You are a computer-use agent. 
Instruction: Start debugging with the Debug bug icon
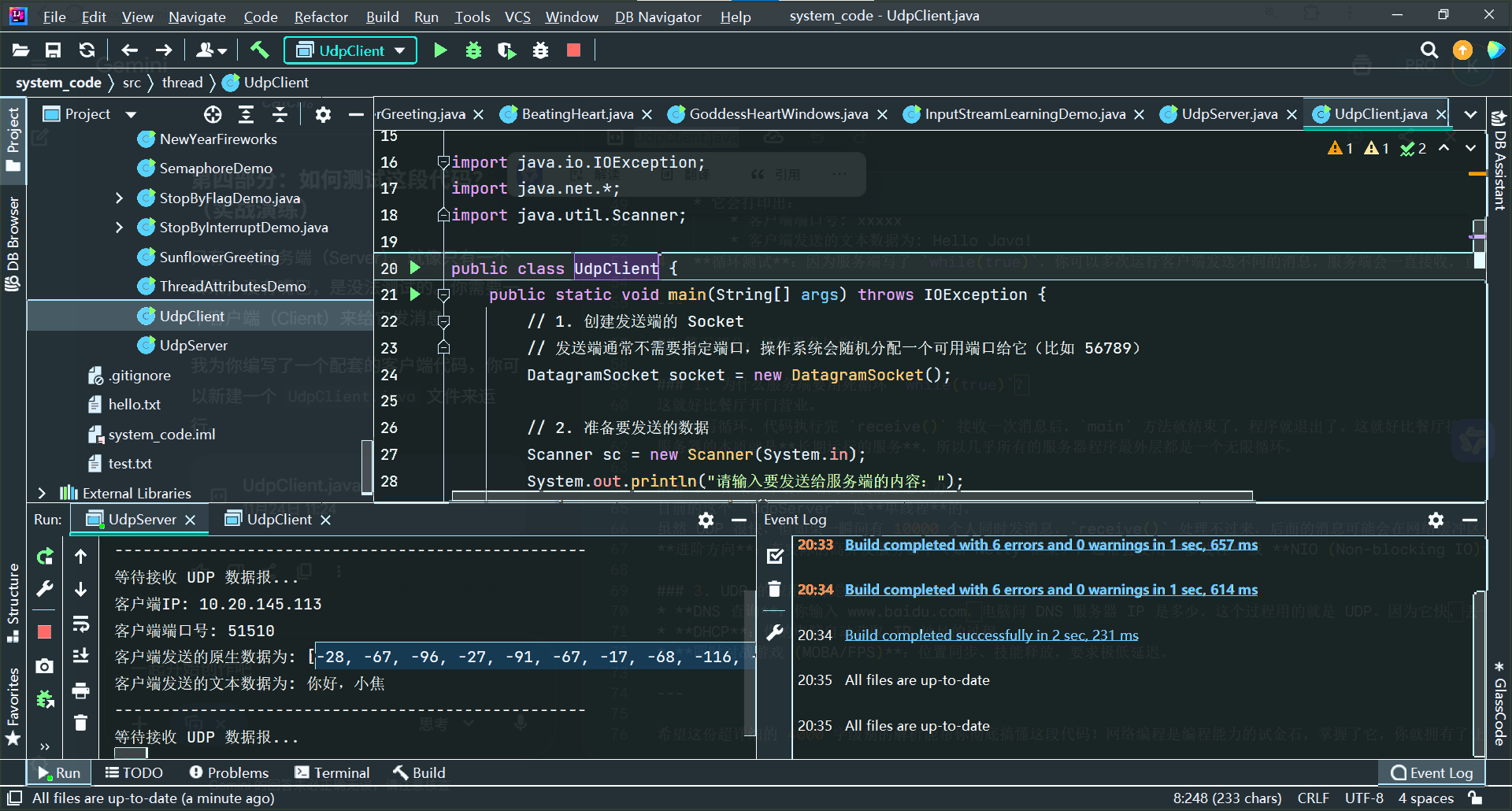point(473,50)
